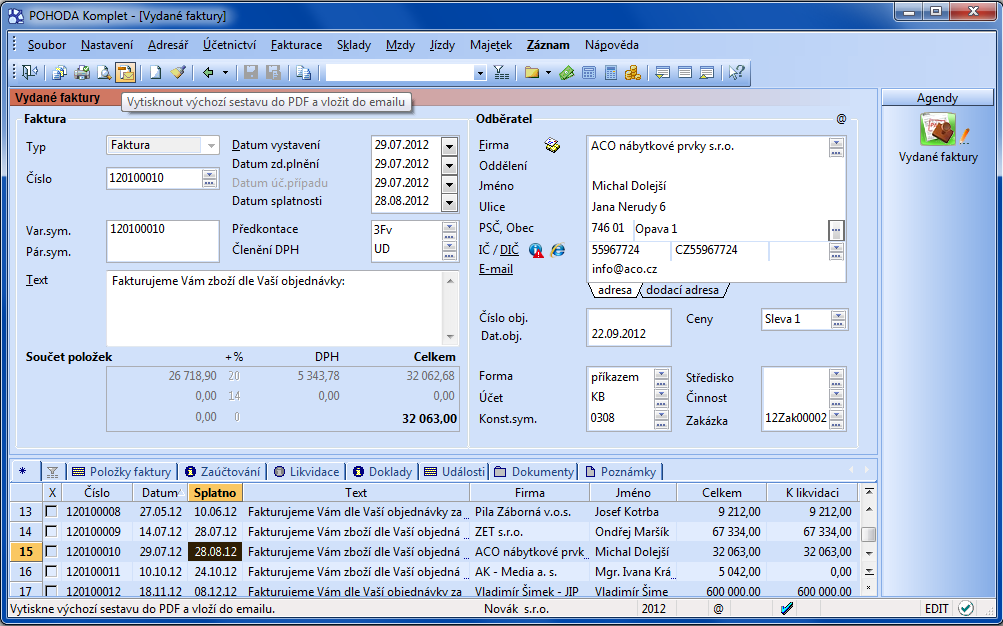1003x626 pixels.
Task: Click the green checkmark icon next to EDIT
Action: tap(966, 608)
